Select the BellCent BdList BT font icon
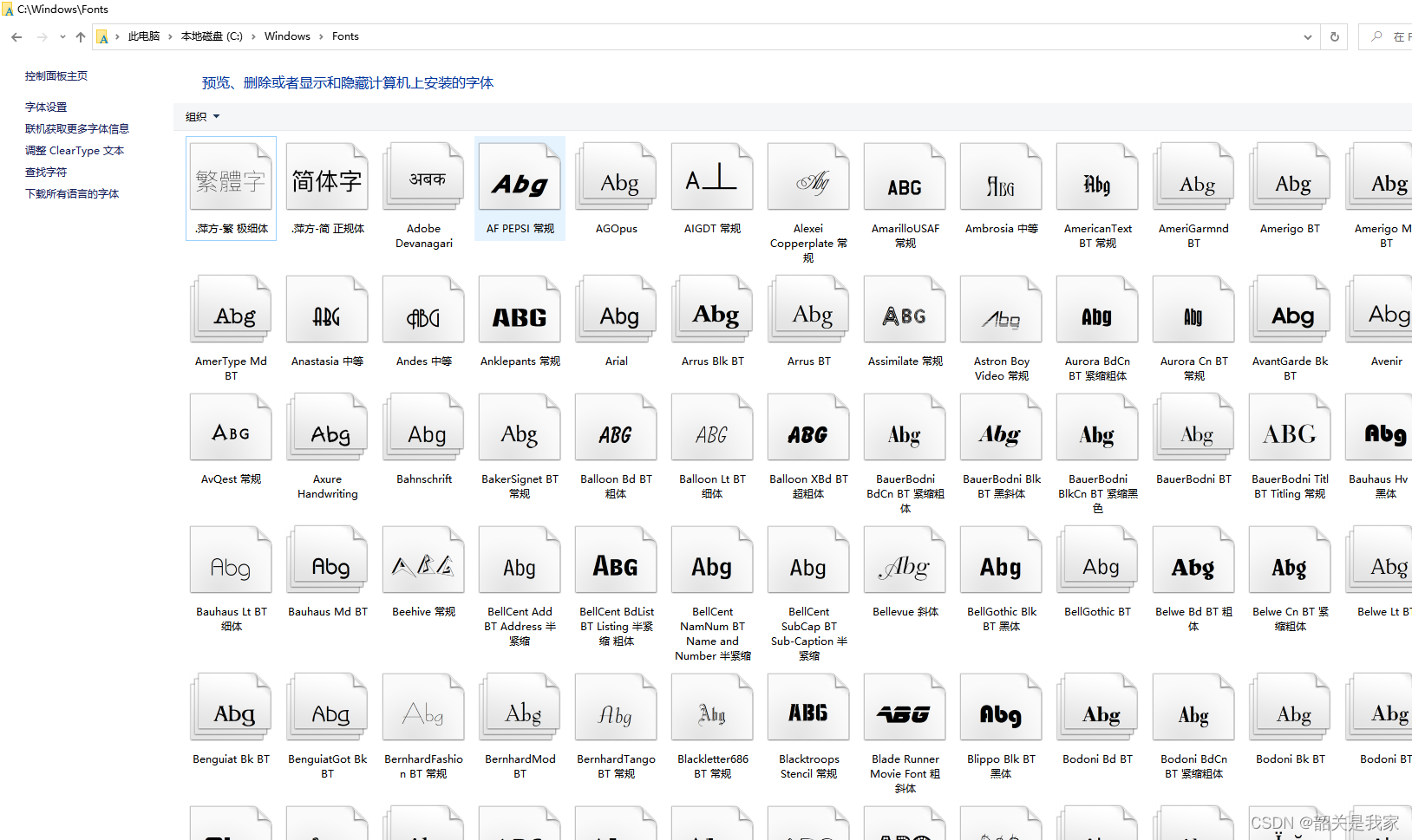This screenshot has height=840, width=1412. (616, 560)
